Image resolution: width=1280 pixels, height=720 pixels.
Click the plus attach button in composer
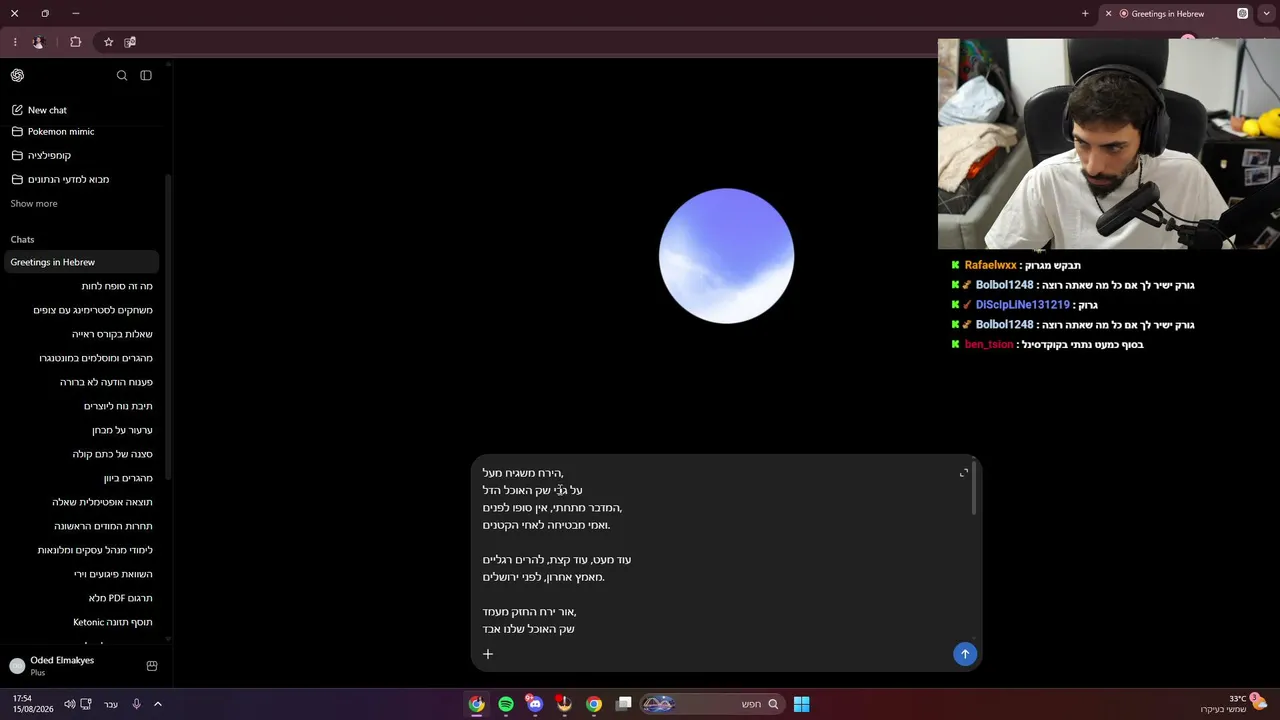click(488, 654)
